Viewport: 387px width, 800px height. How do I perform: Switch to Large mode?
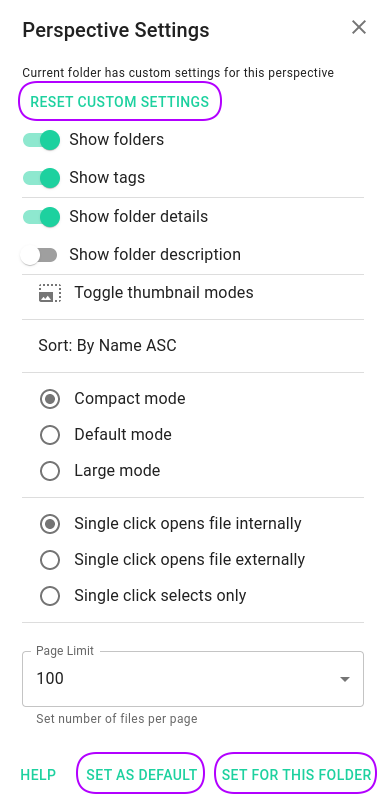click(x=50, y=471)
